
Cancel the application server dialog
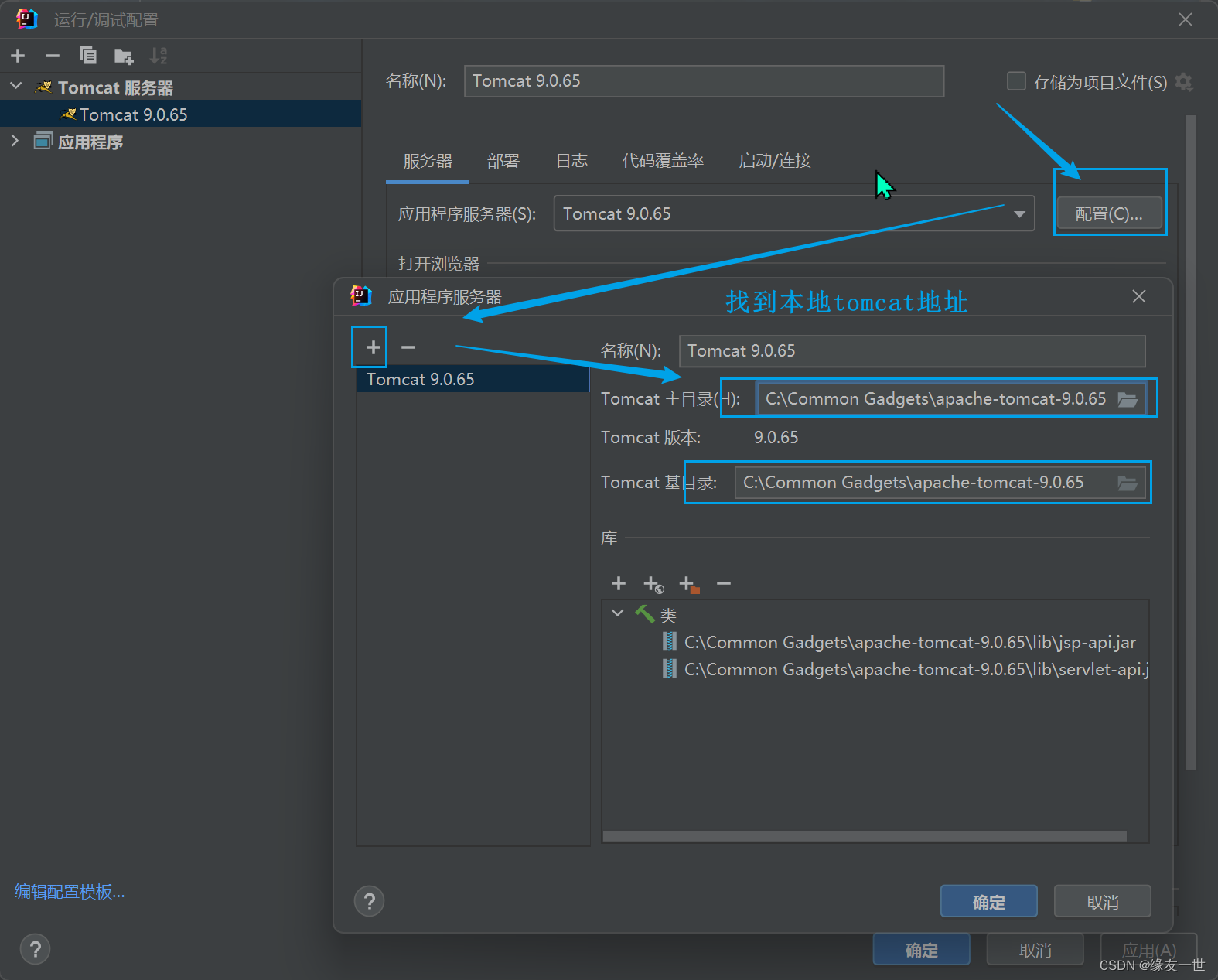(x=1102, y=901)
